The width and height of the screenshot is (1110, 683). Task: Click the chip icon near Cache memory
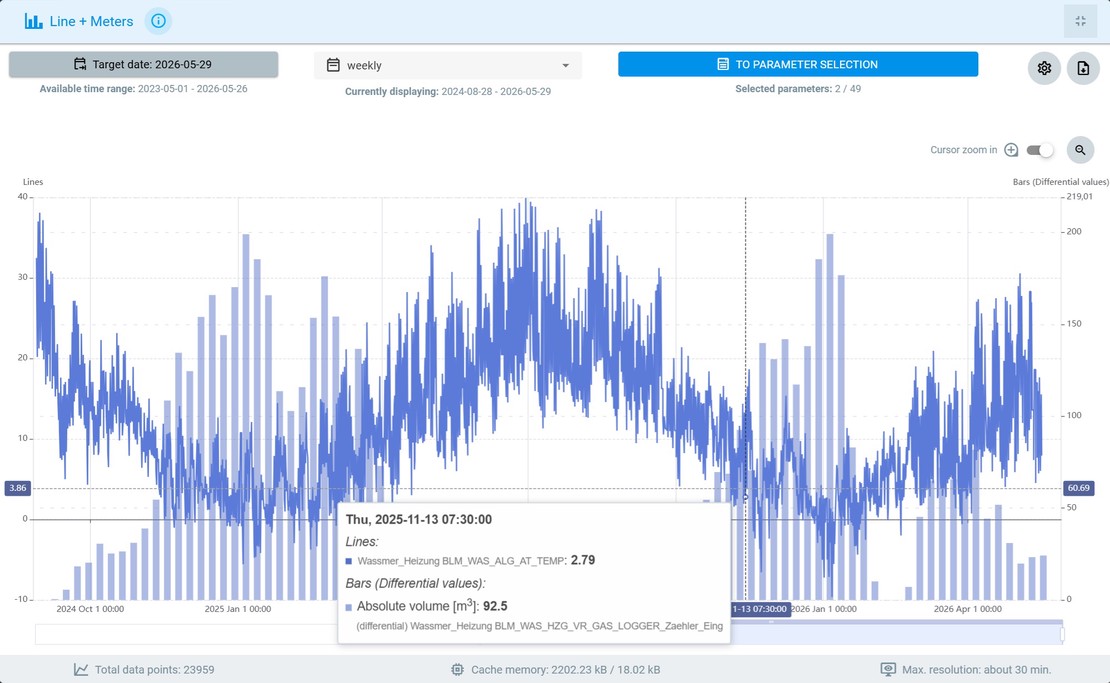tap(457, 670)
